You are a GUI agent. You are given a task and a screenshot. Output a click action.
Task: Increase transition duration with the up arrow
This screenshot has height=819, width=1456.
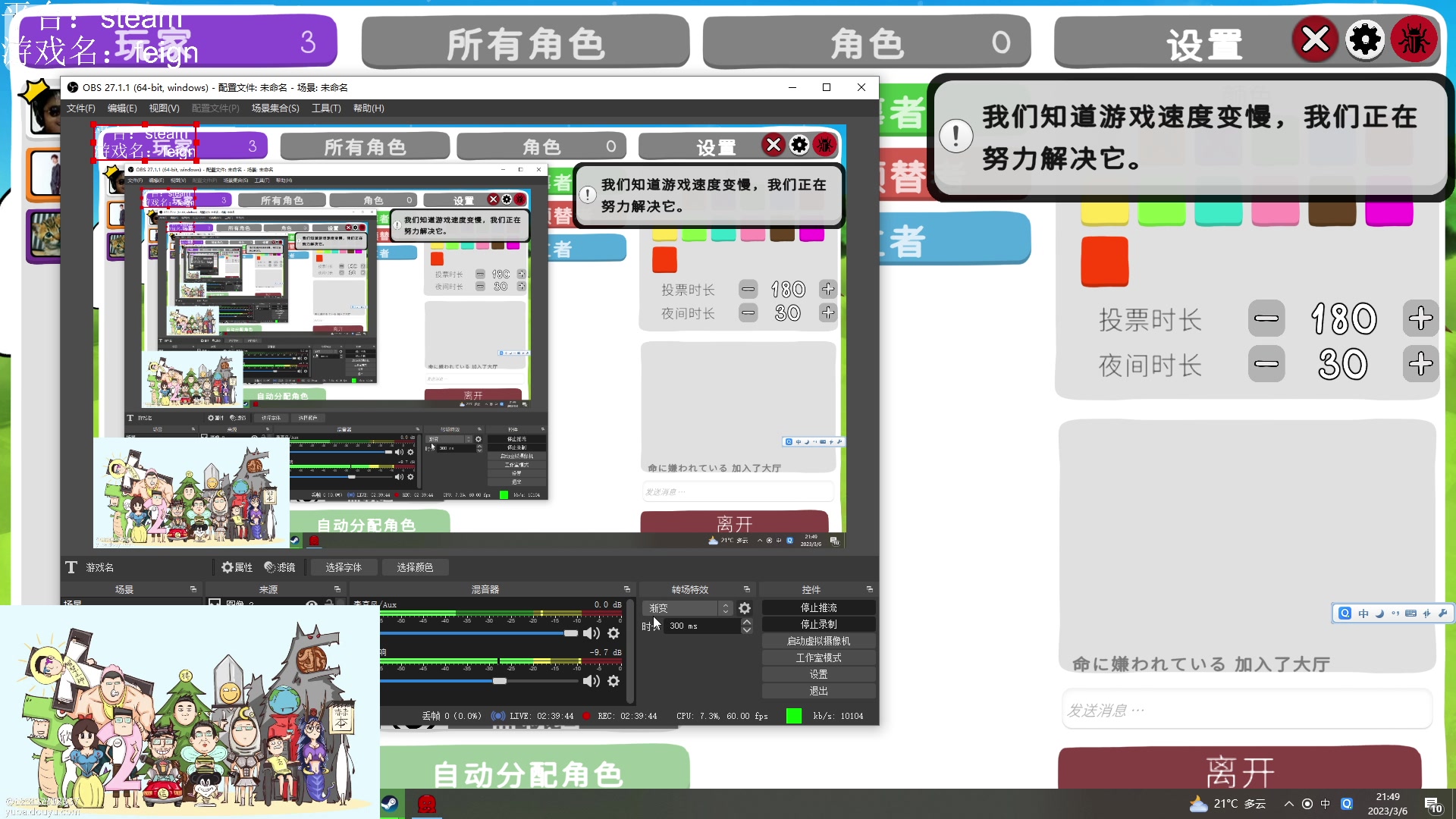pos(747,620)
